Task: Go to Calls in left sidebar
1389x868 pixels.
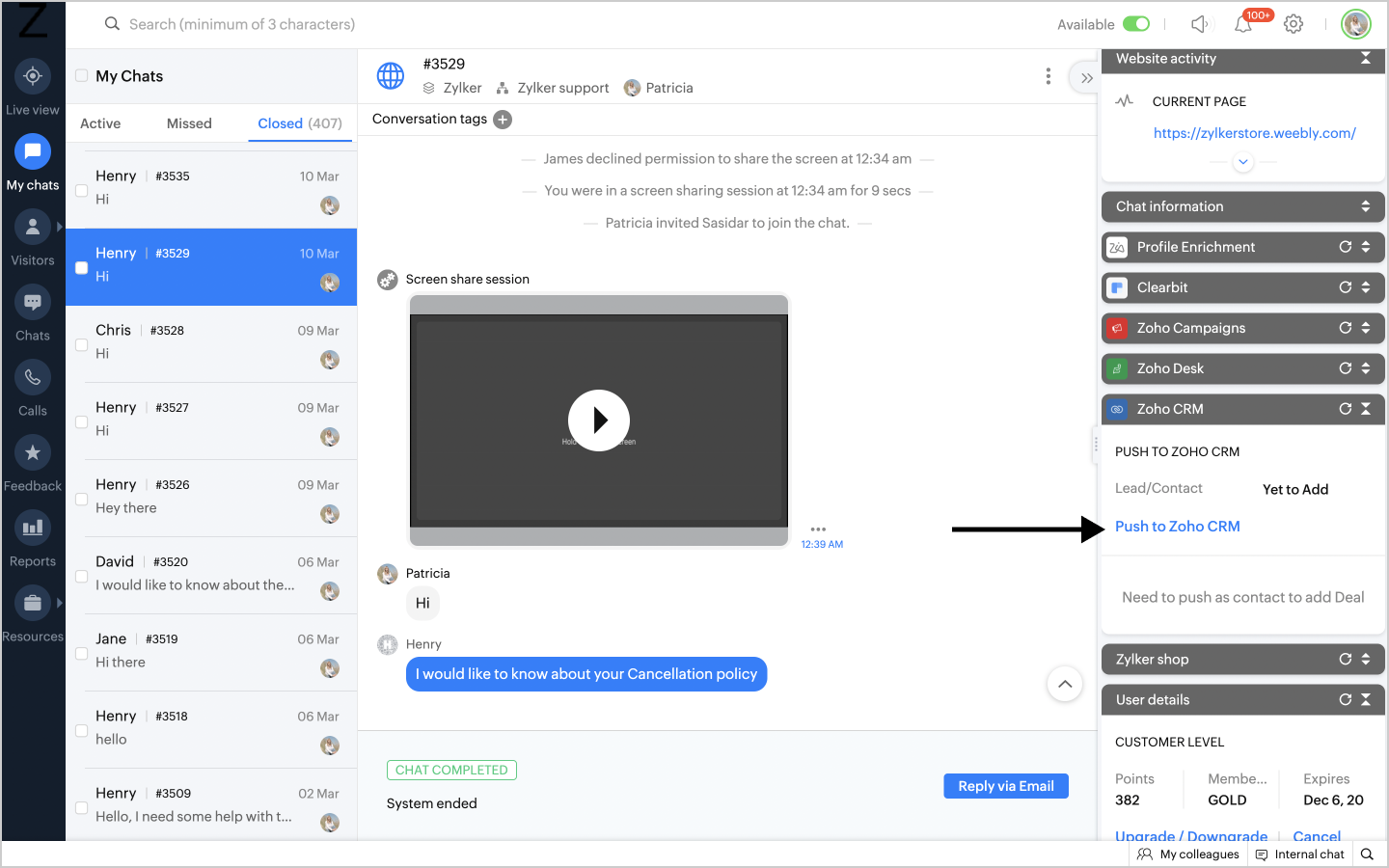Action: [x=33, y=378]
